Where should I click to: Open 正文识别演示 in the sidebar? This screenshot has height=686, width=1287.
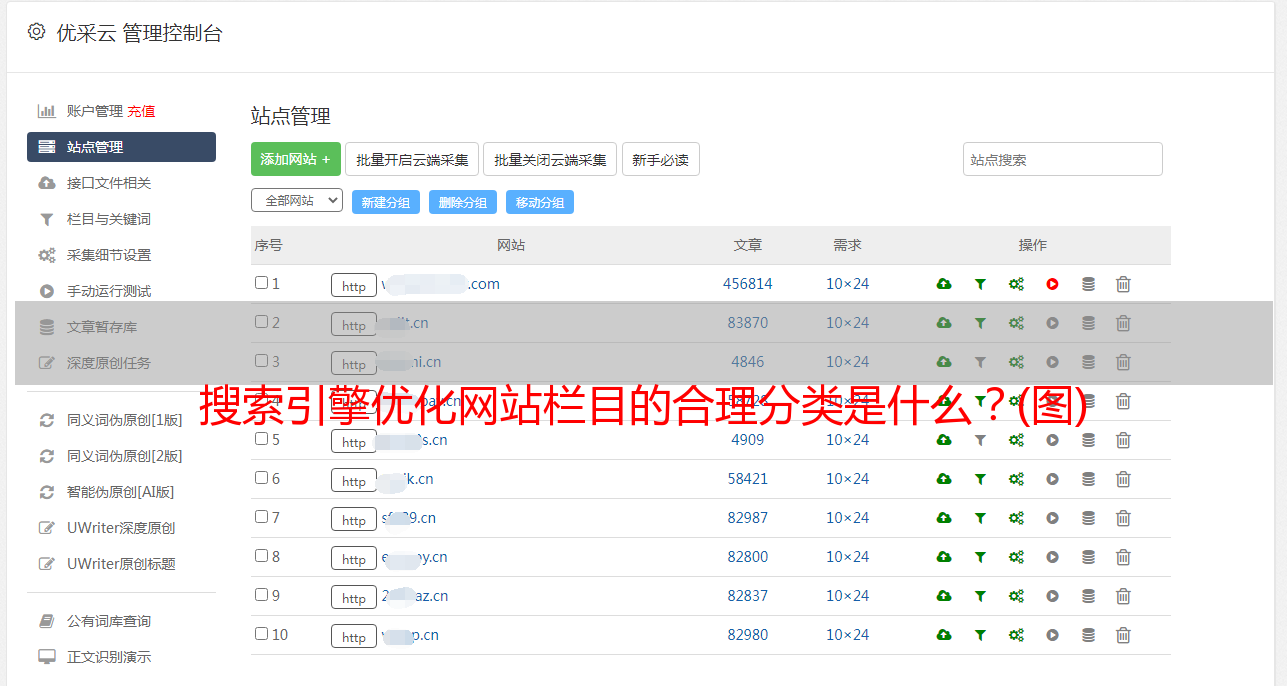pos(109,657)
